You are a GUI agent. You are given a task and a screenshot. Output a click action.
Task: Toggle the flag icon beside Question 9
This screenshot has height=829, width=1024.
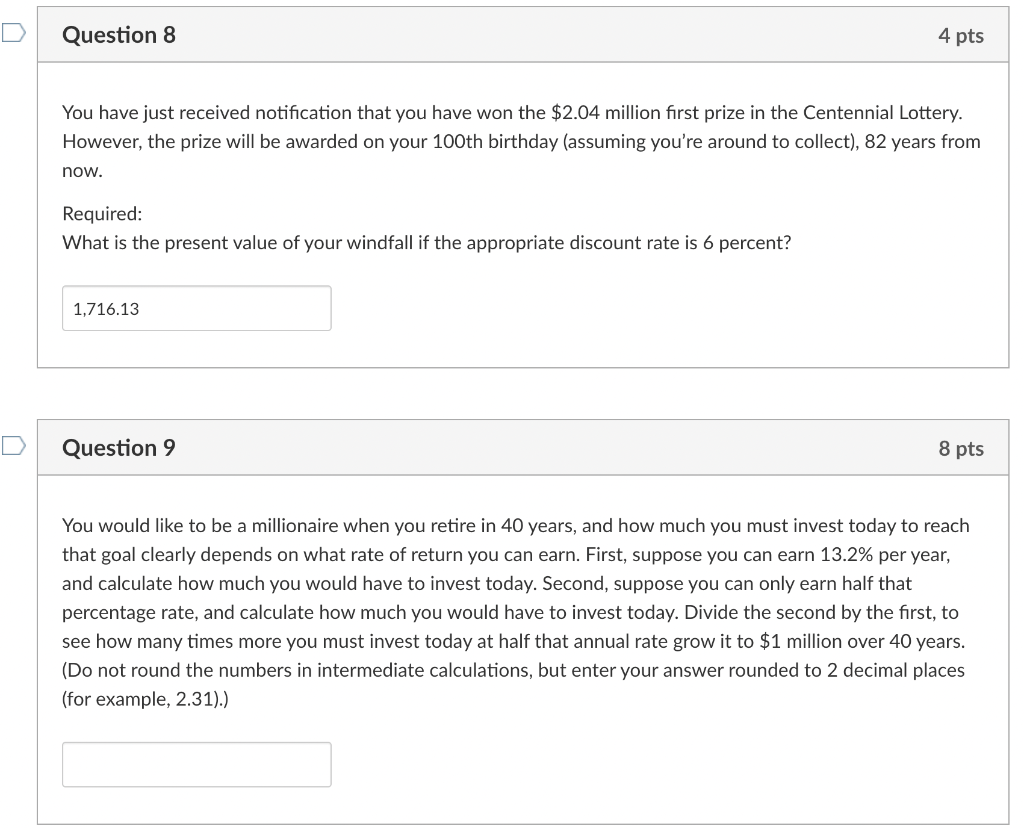[x=11, y=446]
